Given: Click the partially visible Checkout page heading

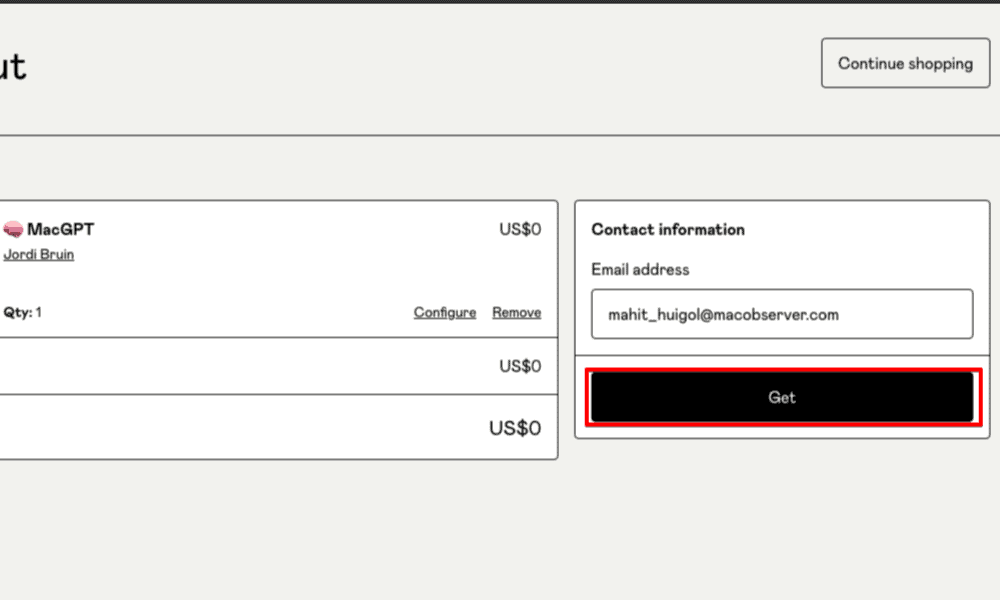Looking at the screenshot, I should tap(12, 66).
